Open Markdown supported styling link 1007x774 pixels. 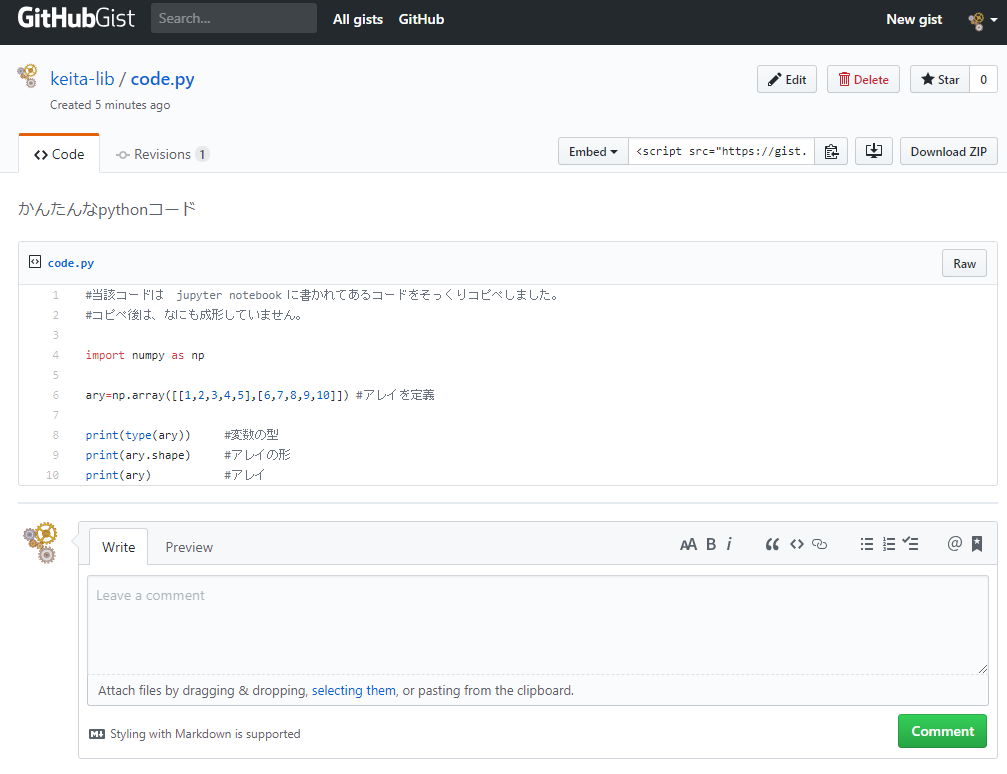click(195, 734)
